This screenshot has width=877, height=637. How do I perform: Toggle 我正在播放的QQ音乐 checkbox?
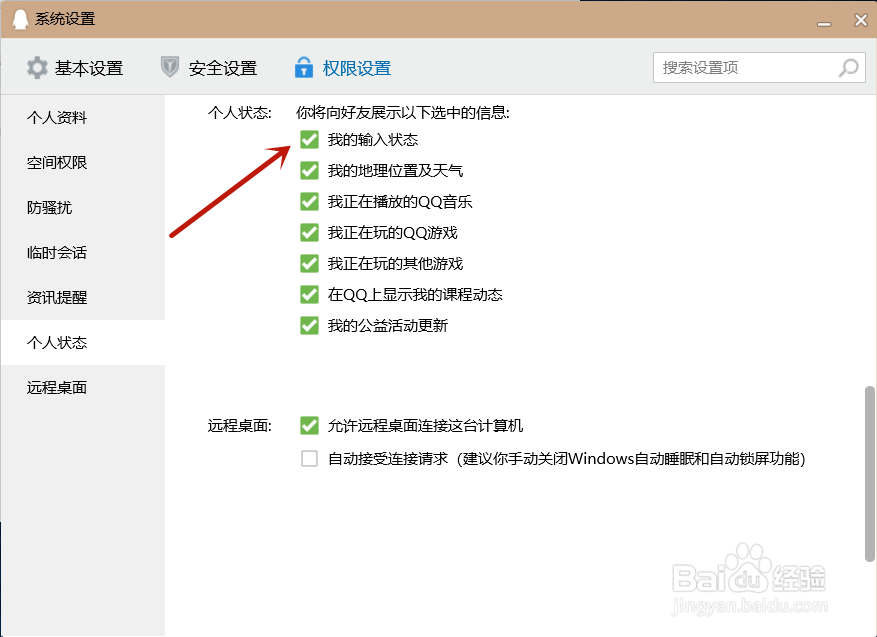[309, 201]
